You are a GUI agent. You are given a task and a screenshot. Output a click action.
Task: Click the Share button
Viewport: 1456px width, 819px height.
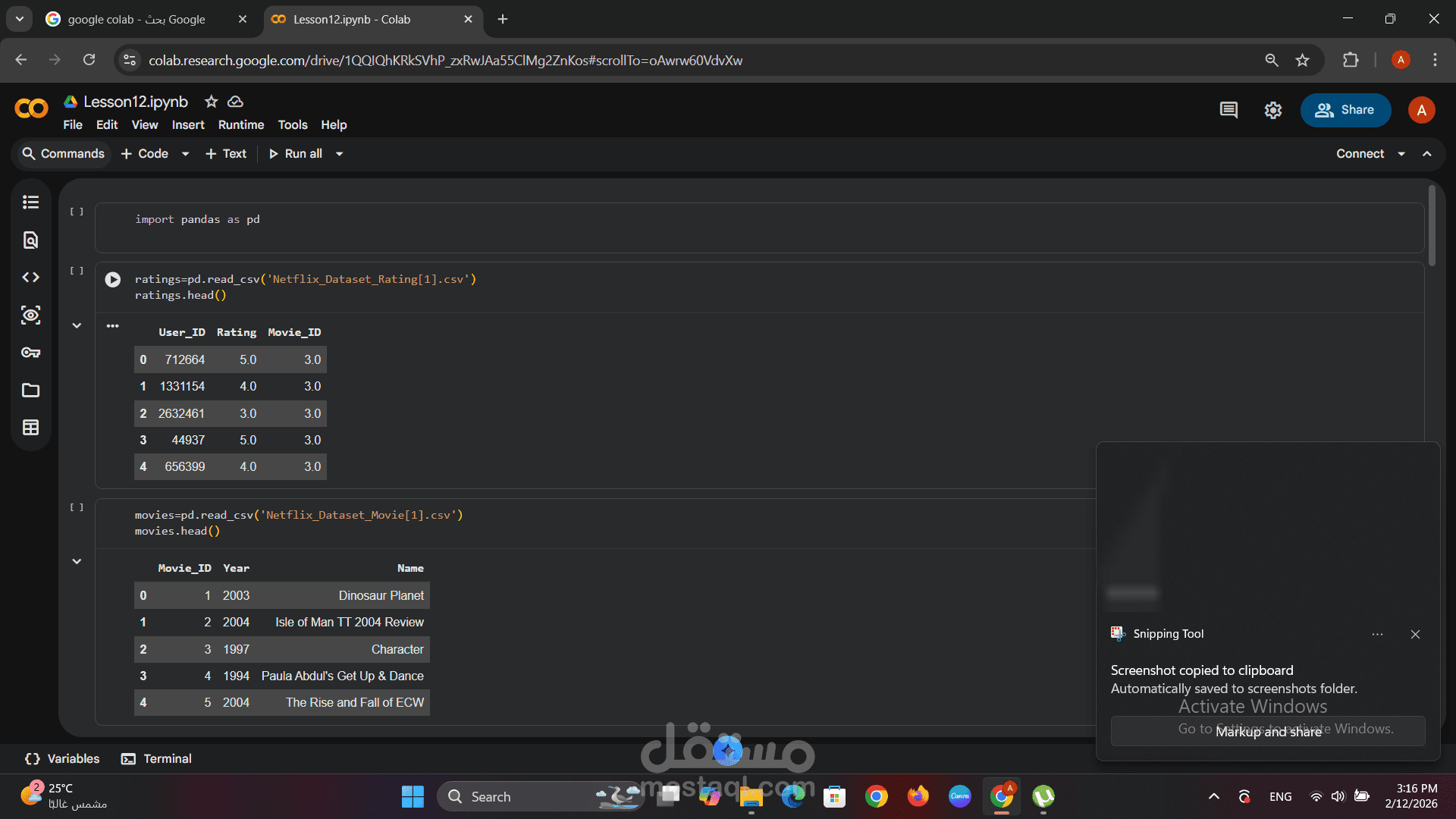click(x=1345, y=110)
